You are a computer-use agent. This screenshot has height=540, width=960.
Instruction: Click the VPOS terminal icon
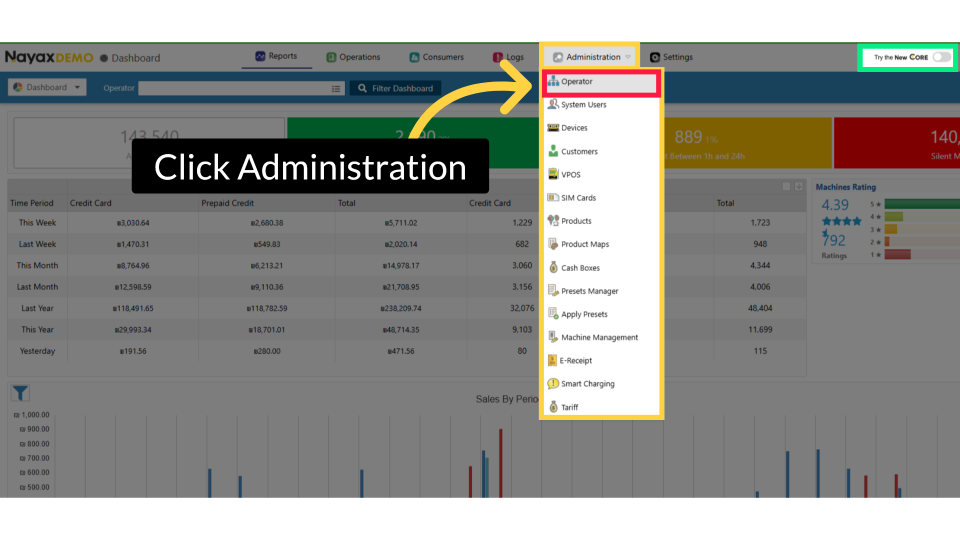point(553,174)
